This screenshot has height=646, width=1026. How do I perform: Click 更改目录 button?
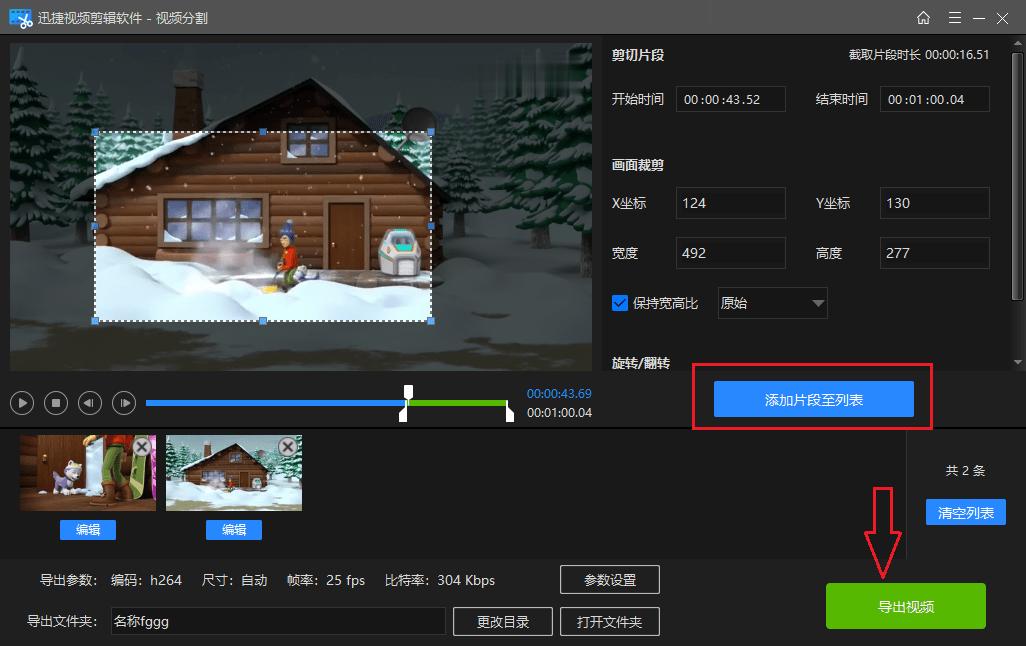pyautogui.click(x=503, y=622)
